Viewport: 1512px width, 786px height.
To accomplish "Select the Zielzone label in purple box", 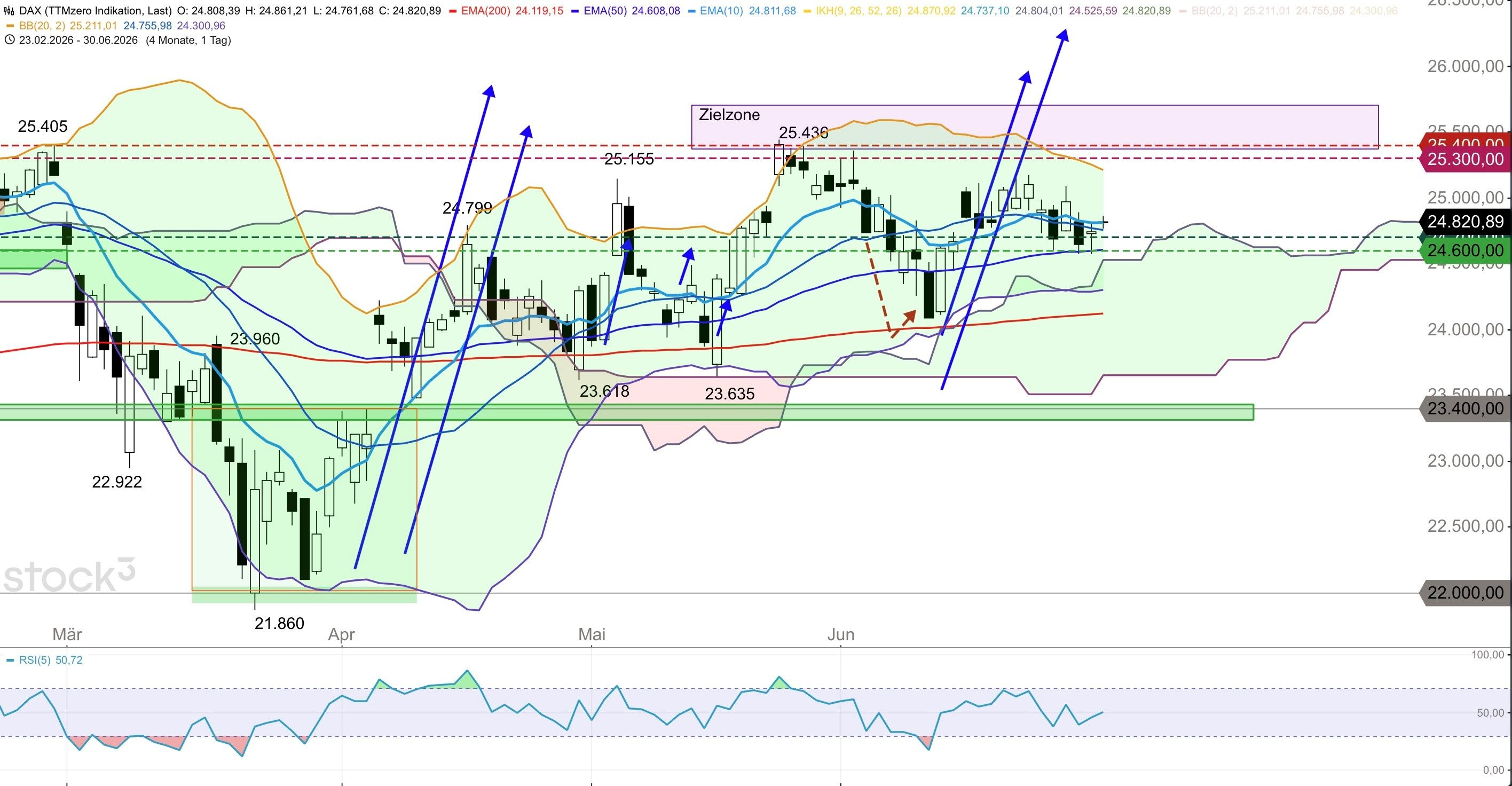I will pos(729,115).
